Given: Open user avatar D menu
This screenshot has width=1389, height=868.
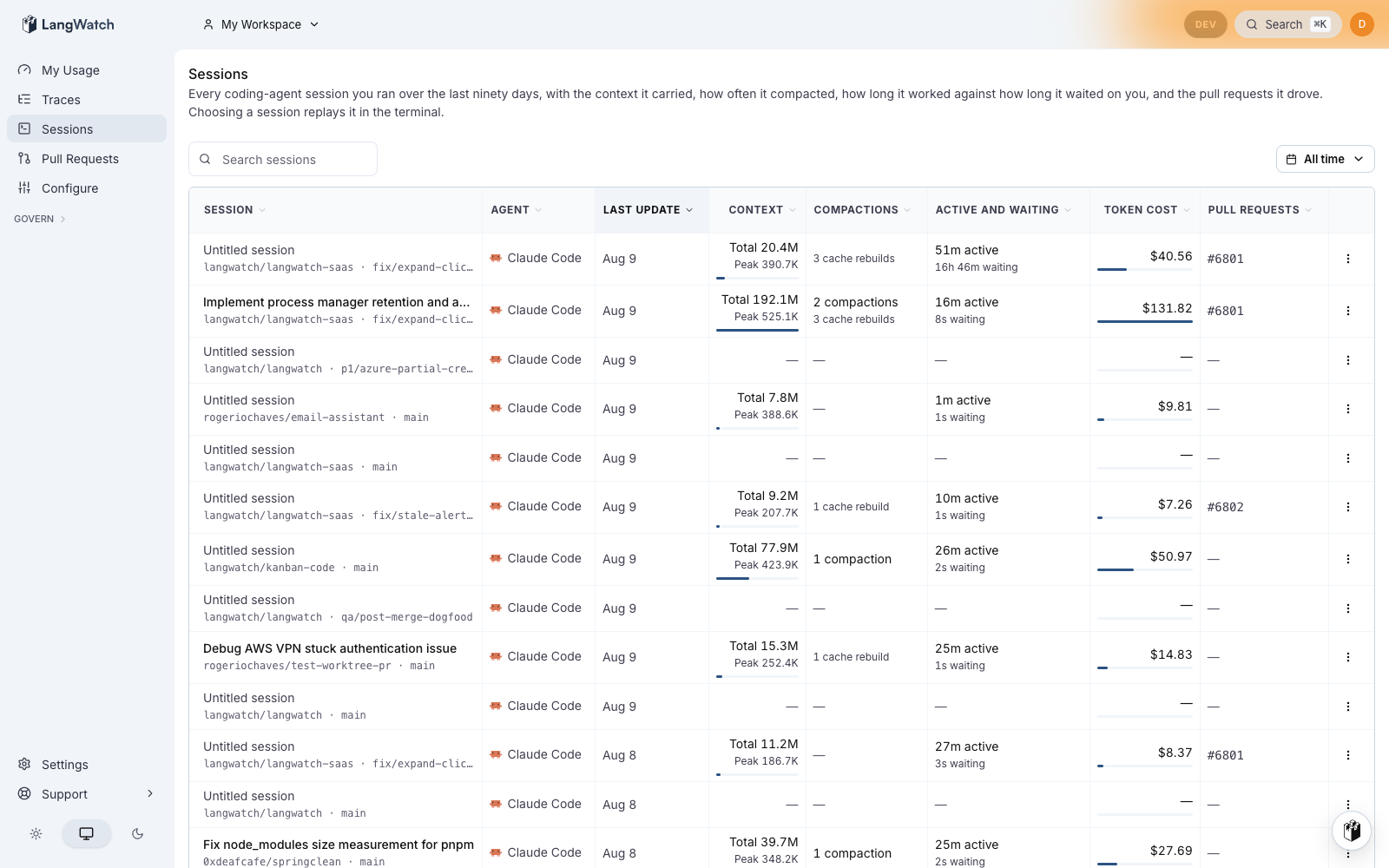Looking at the screenshot, I should click(x=1362, y=24).
